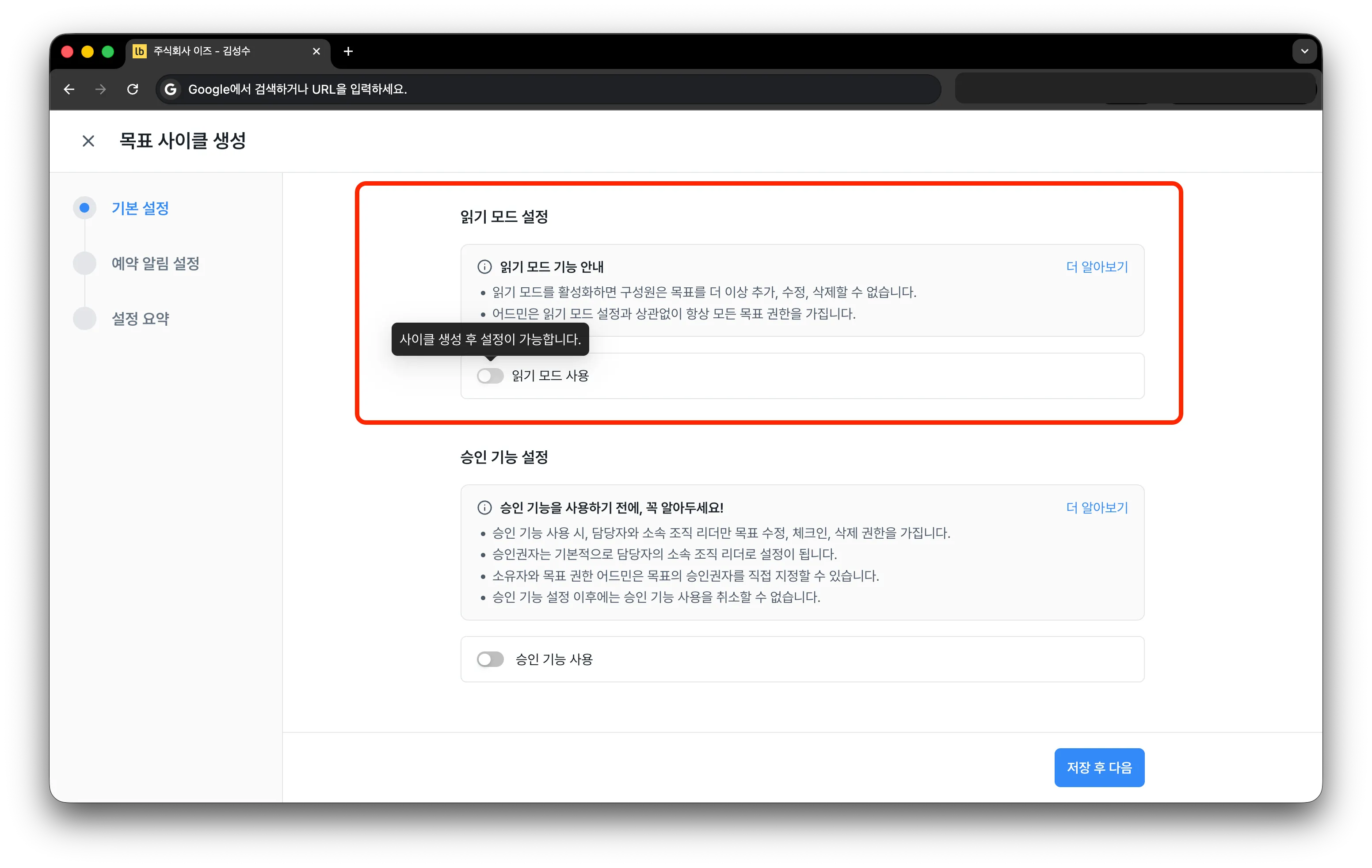The width and height of the screenshot is (1372, 868).
Task: Open 더 알아보기 link for 읽기 모드
Action: (1097, 266)
